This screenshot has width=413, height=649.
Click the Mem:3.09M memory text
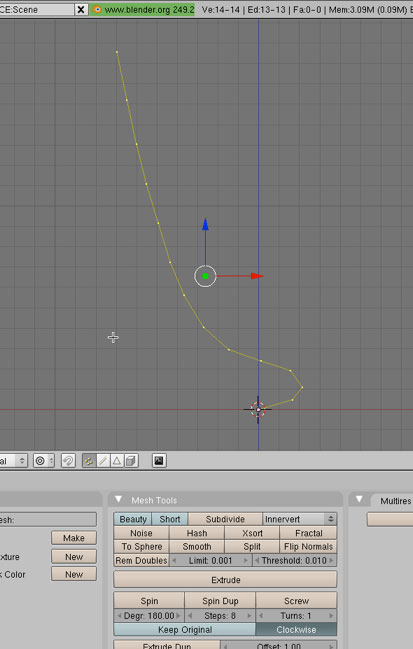348,10
